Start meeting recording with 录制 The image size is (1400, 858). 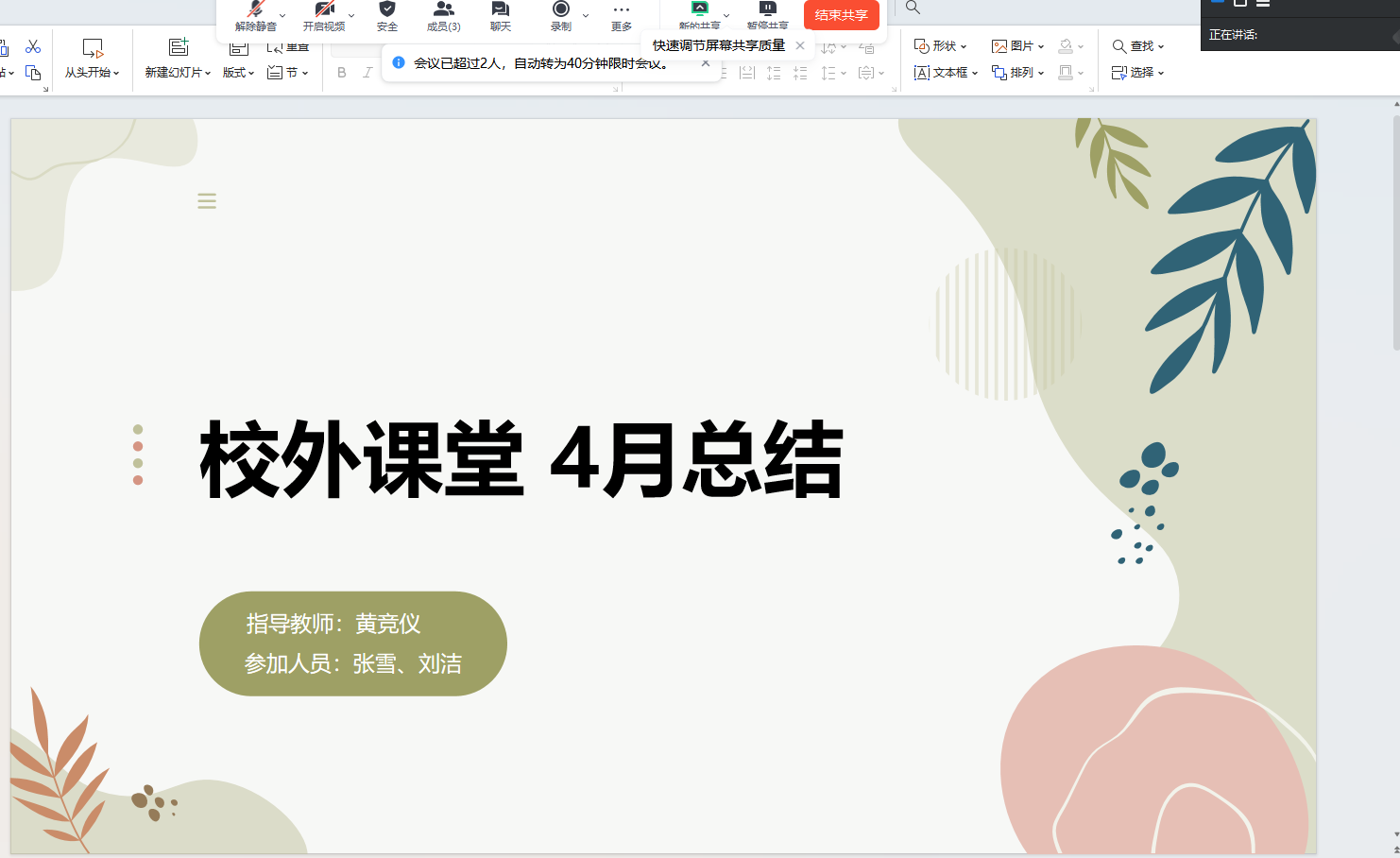[561, 15]
